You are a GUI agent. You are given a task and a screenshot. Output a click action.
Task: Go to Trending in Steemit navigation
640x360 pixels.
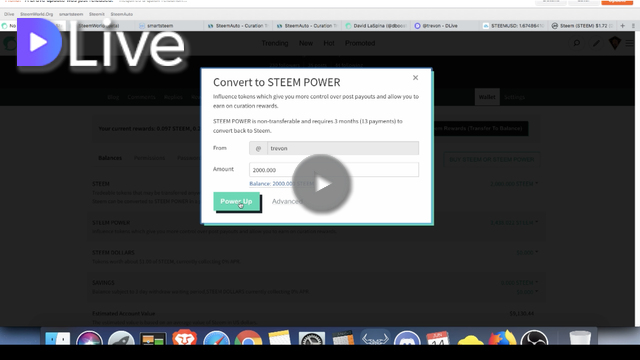(275, 43)
